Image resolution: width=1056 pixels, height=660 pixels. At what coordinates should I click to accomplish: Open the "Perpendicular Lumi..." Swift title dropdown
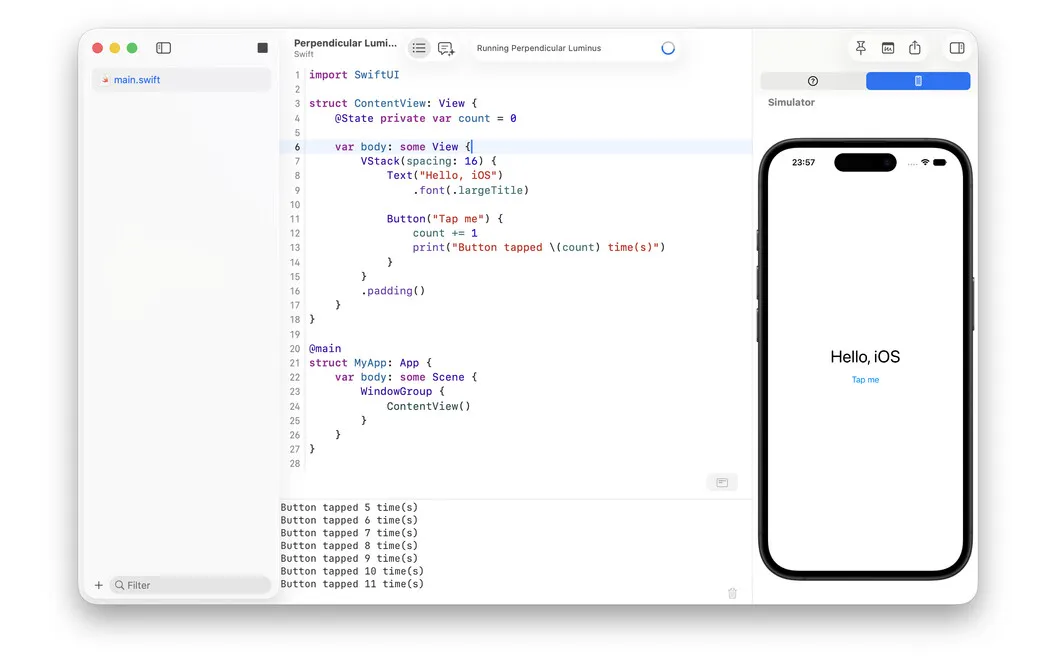[x=345, y=47]
